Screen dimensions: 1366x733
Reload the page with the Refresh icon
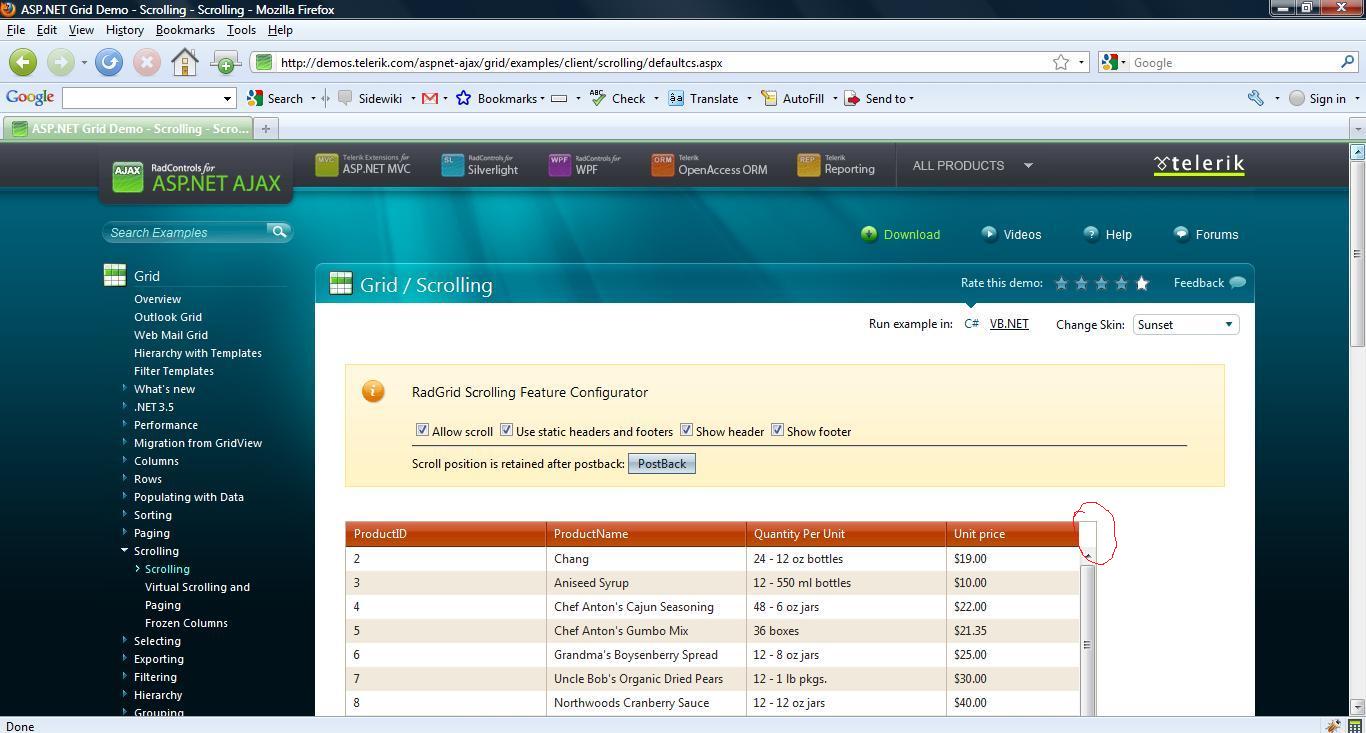(109, 62)
